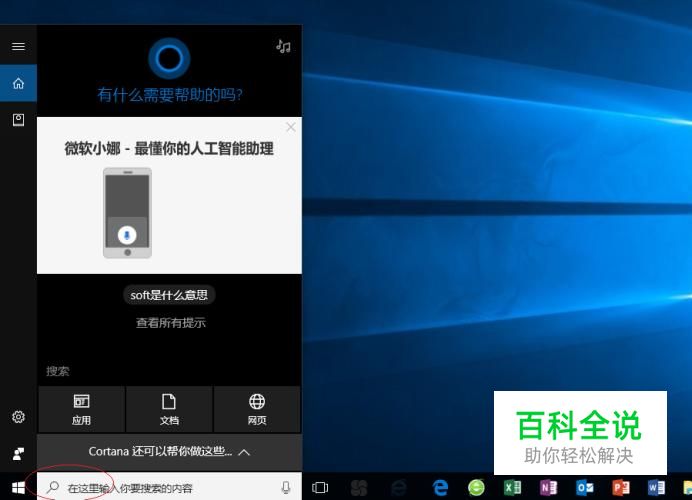Select the 应用 search filter

(x=82, y=410)
